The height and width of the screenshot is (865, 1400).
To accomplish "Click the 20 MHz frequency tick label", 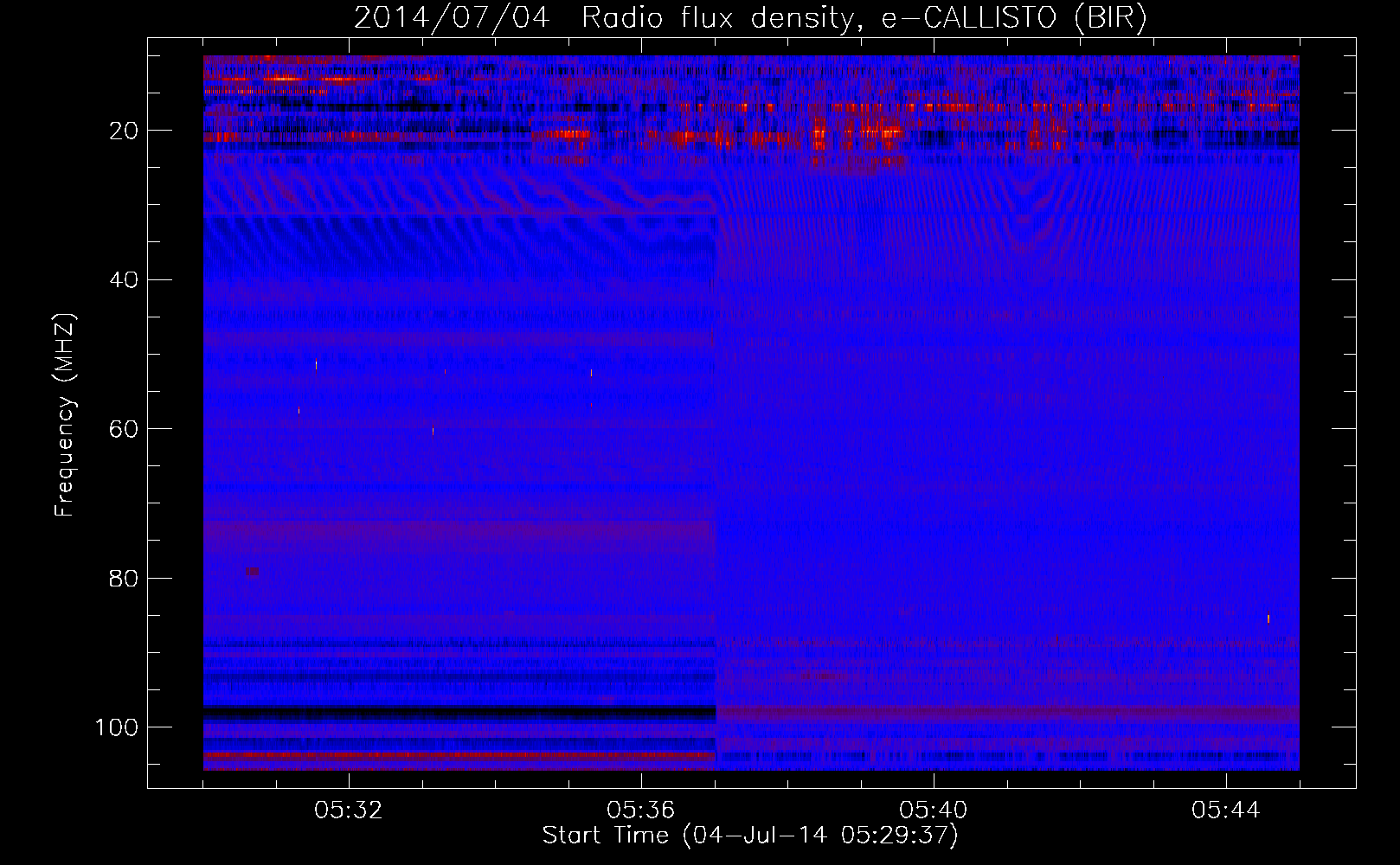I will tap(124, 131).
